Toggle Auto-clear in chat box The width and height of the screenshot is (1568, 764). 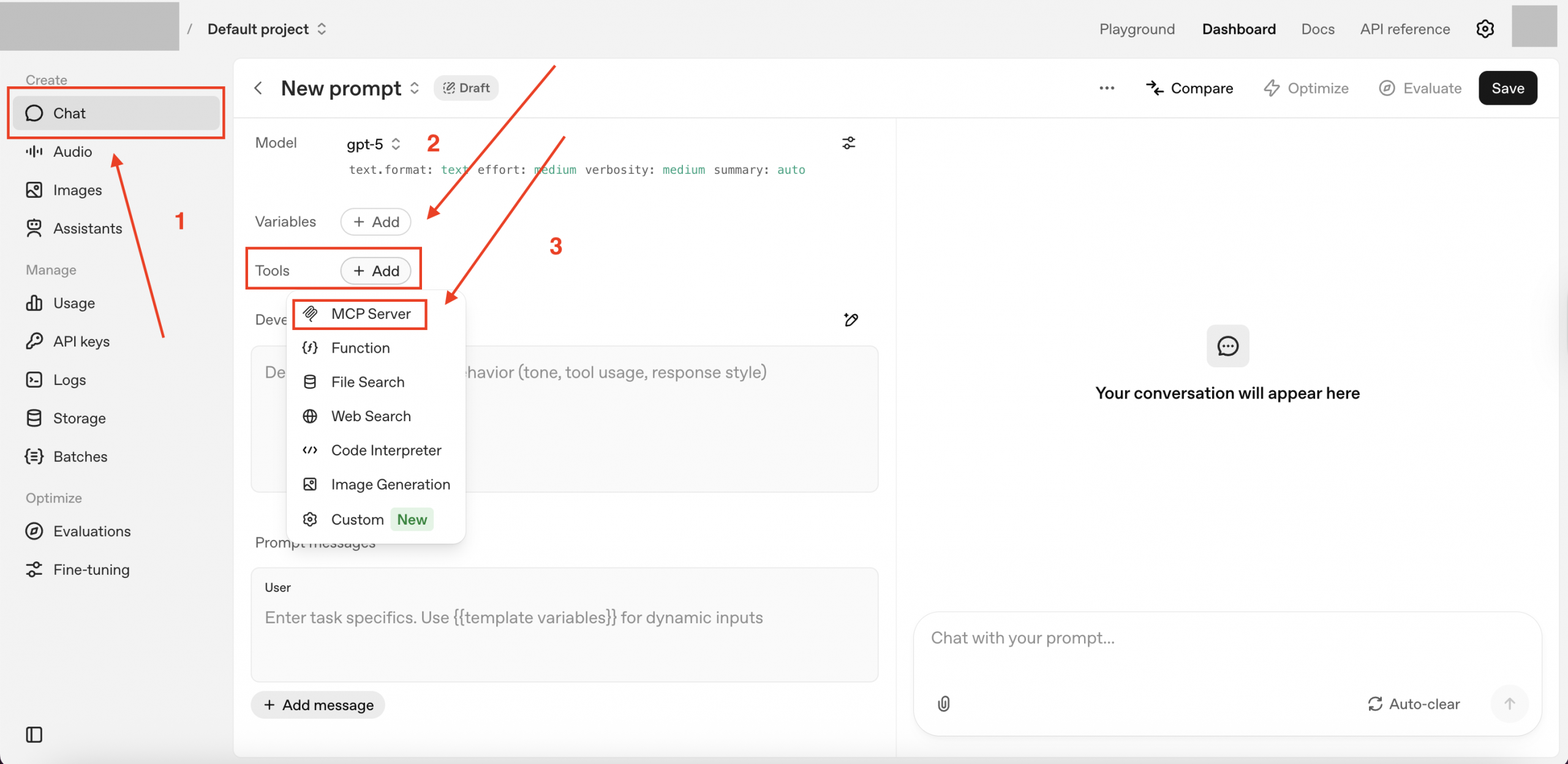tap(1414, 704)
